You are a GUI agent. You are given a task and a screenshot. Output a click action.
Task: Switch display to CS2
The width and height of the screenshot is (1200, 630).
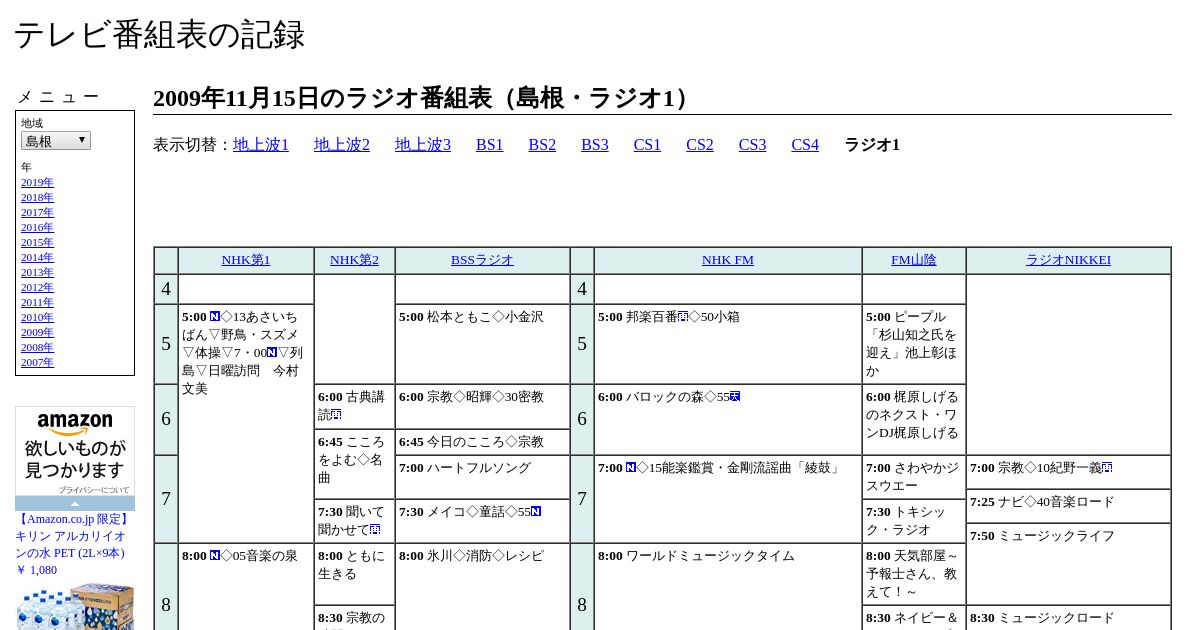[700, 145]
